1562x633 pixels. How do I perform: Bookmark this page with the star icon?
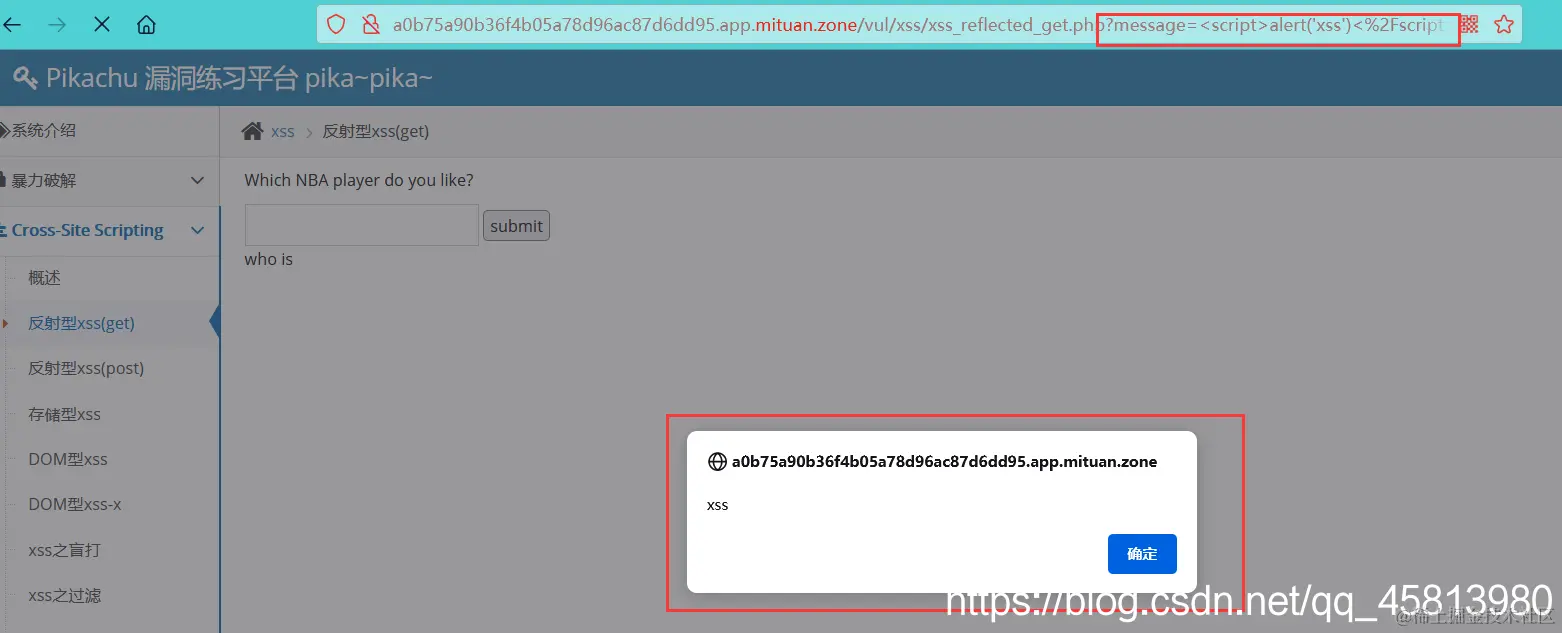click(x=1504, y=25)
